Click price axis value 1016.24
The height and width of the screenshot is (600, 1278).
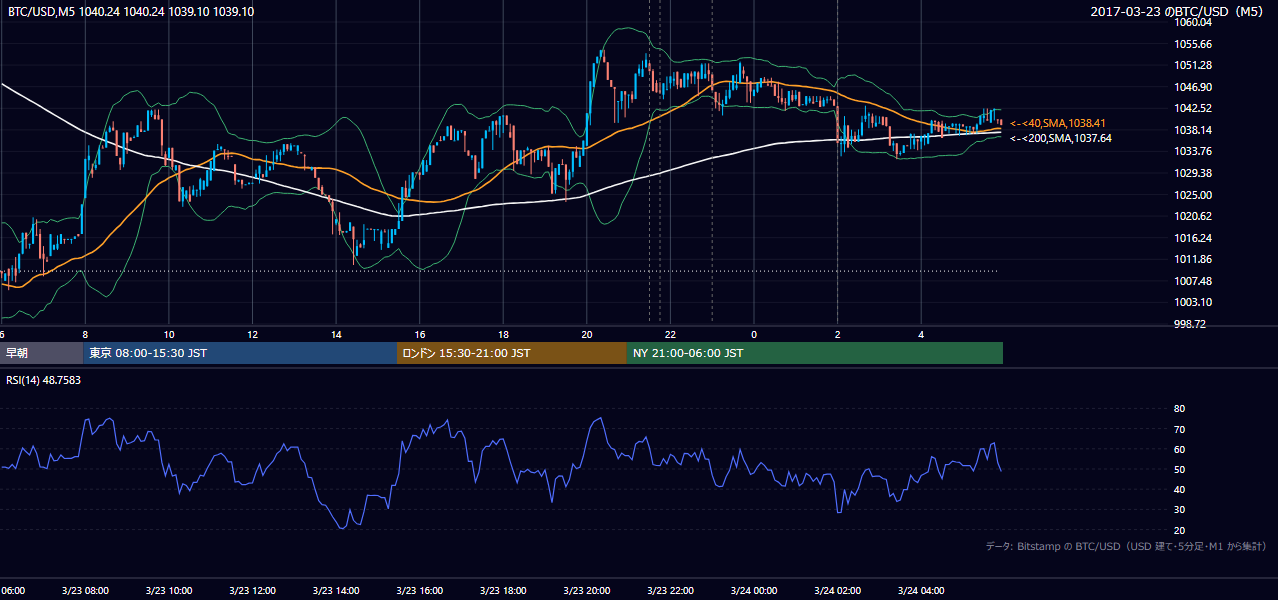(x=1193, y=238)
